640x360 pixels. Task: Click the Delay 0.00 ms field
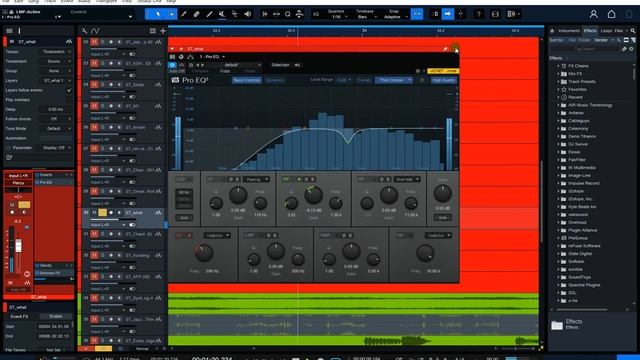(x=56, y=109)
